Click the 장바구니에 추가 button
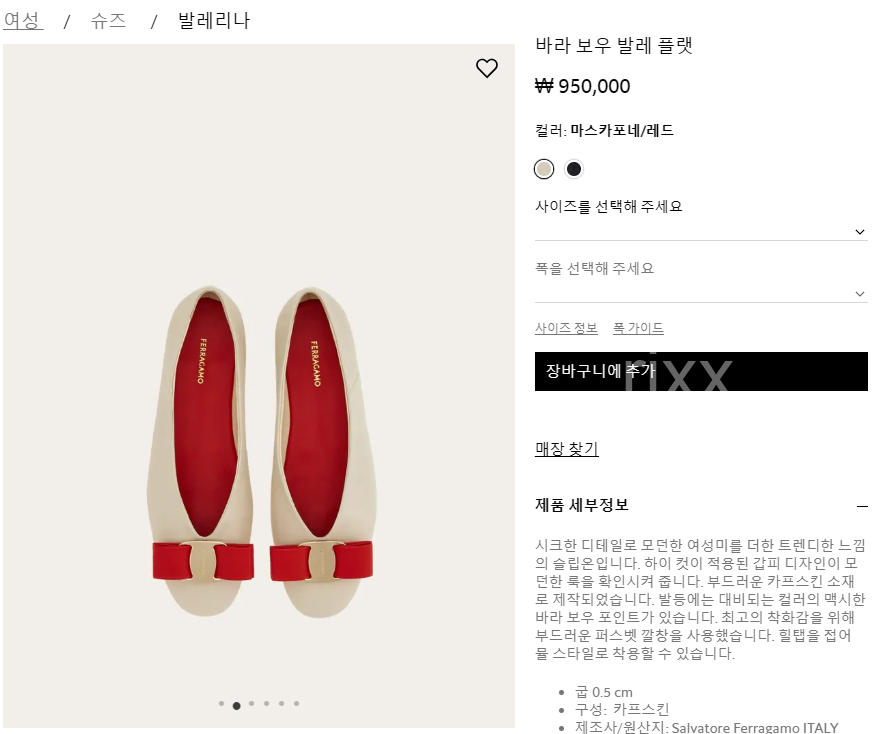Screen dimensions: 876x734 pos(700,371)
